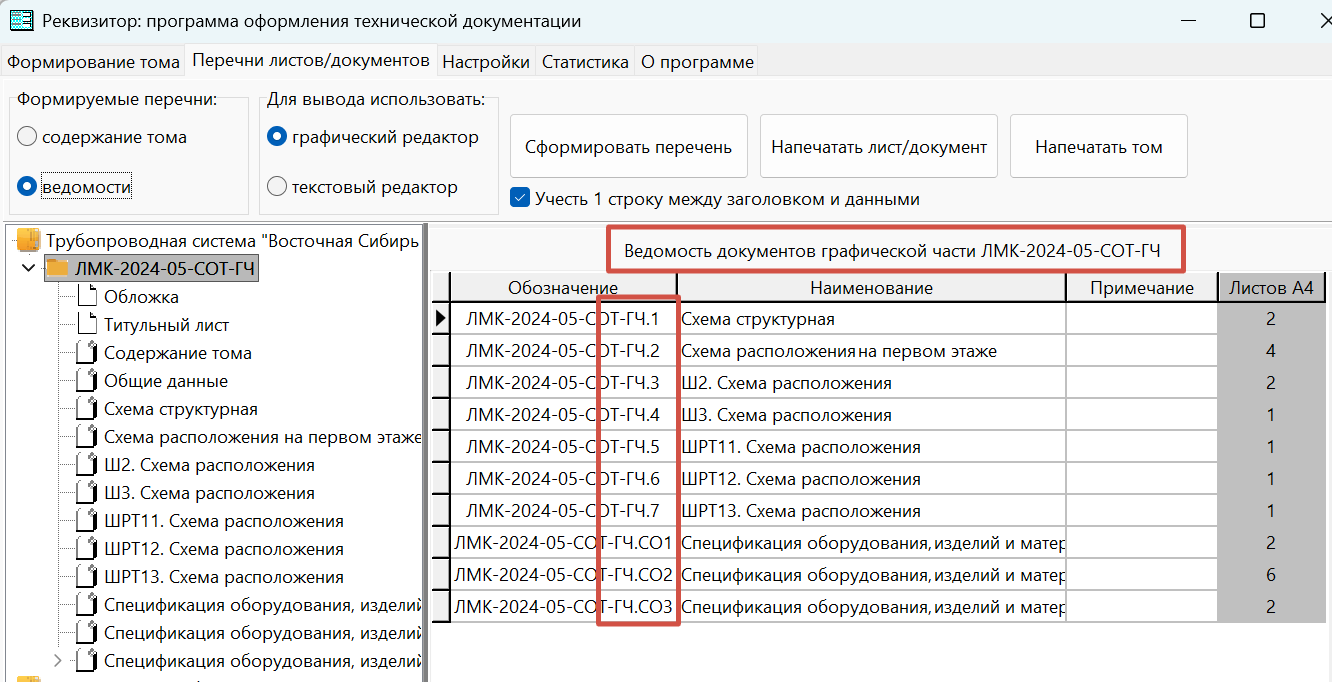Click the Наименование column header
This screenshot has height=682, width=1332.
tap(871, 288)
